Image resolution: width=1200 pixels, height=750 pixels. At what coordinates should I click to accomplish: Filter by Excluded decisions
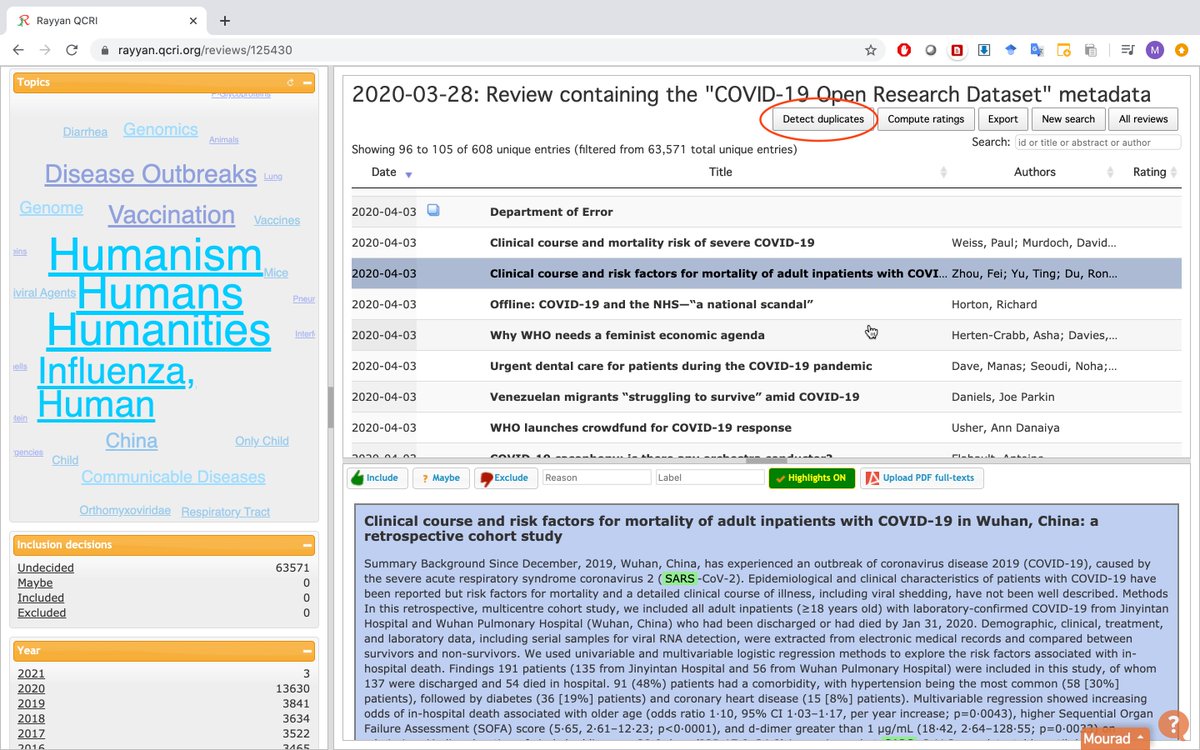coord(41,613)
